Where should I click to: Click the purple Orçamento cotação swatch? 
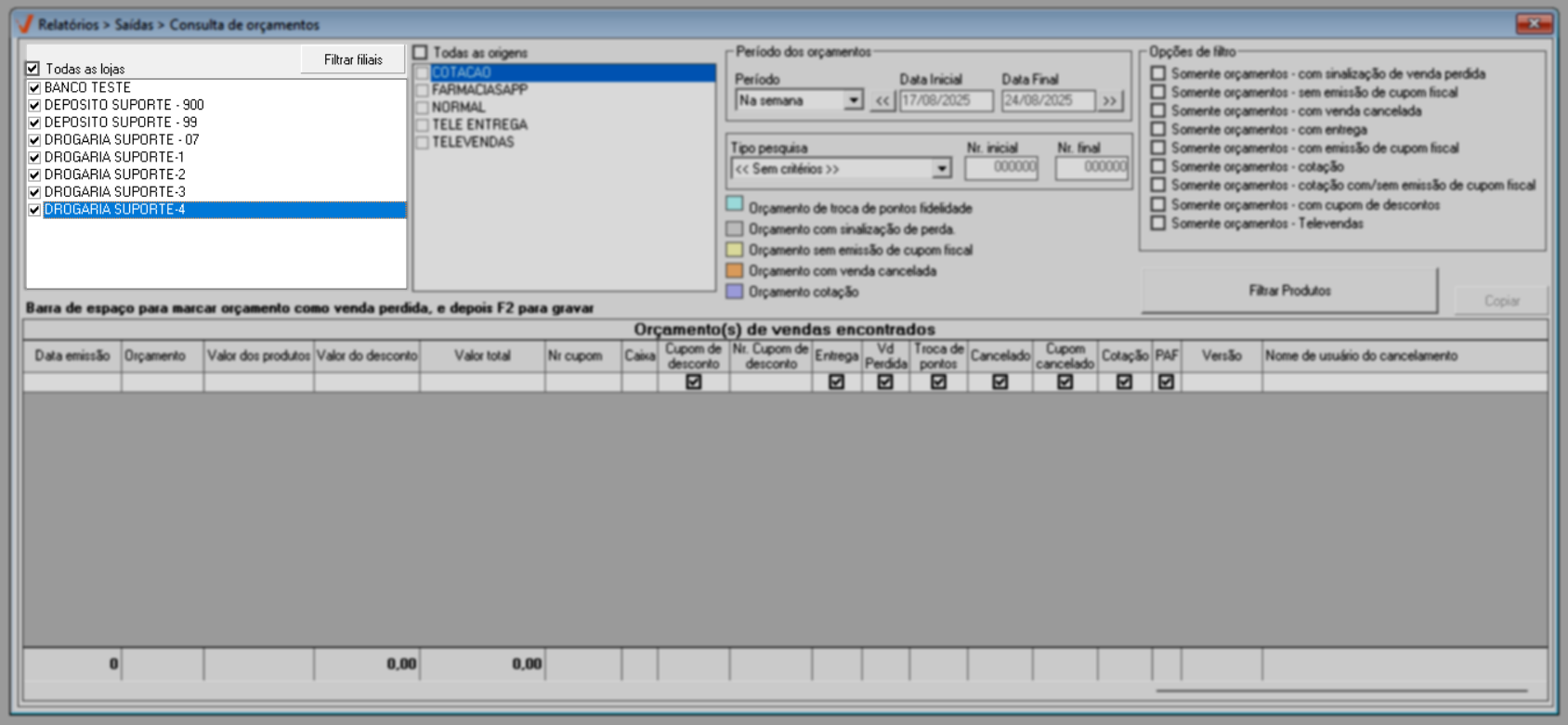(735, 291)
